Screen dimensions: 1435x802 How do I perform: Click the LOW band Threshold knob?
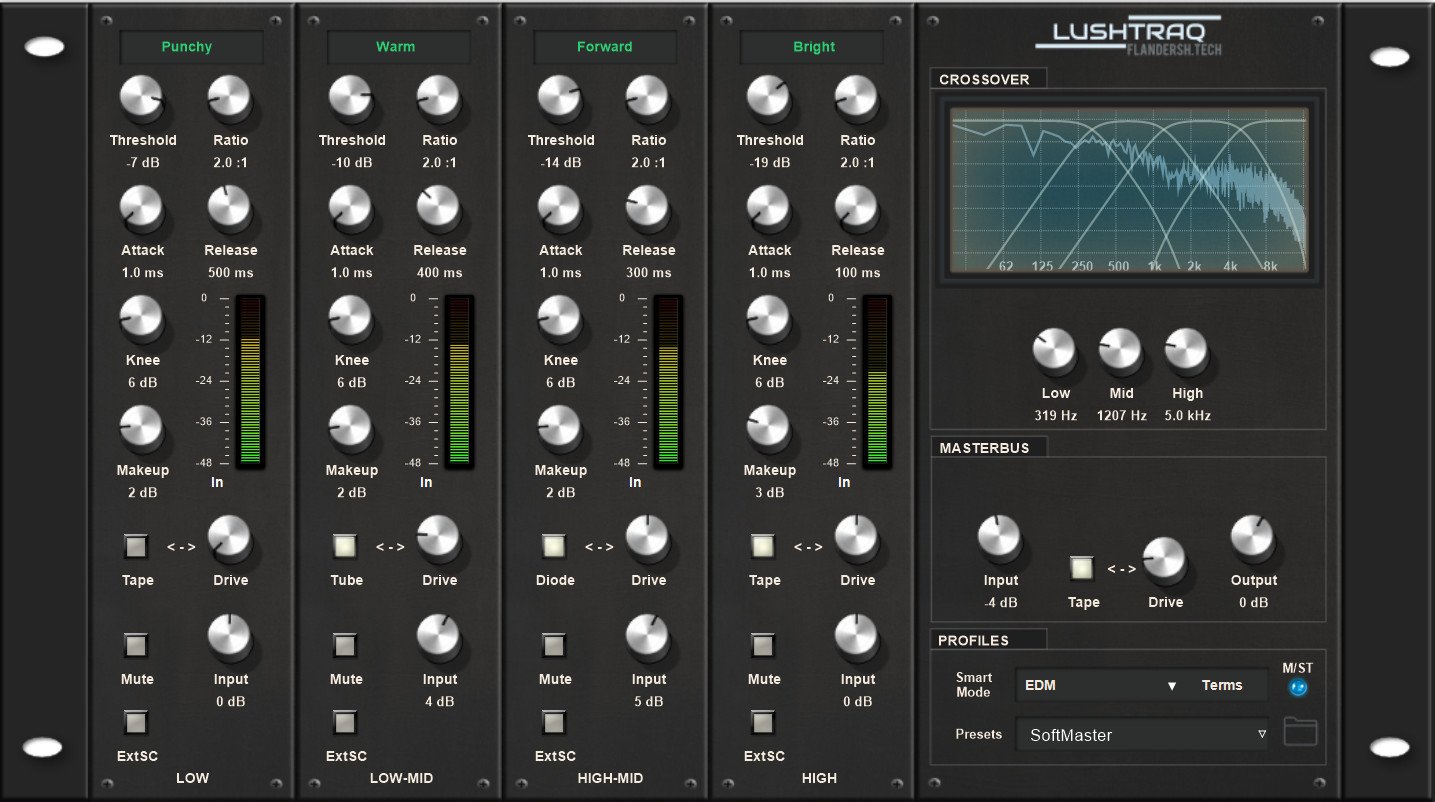141,97
